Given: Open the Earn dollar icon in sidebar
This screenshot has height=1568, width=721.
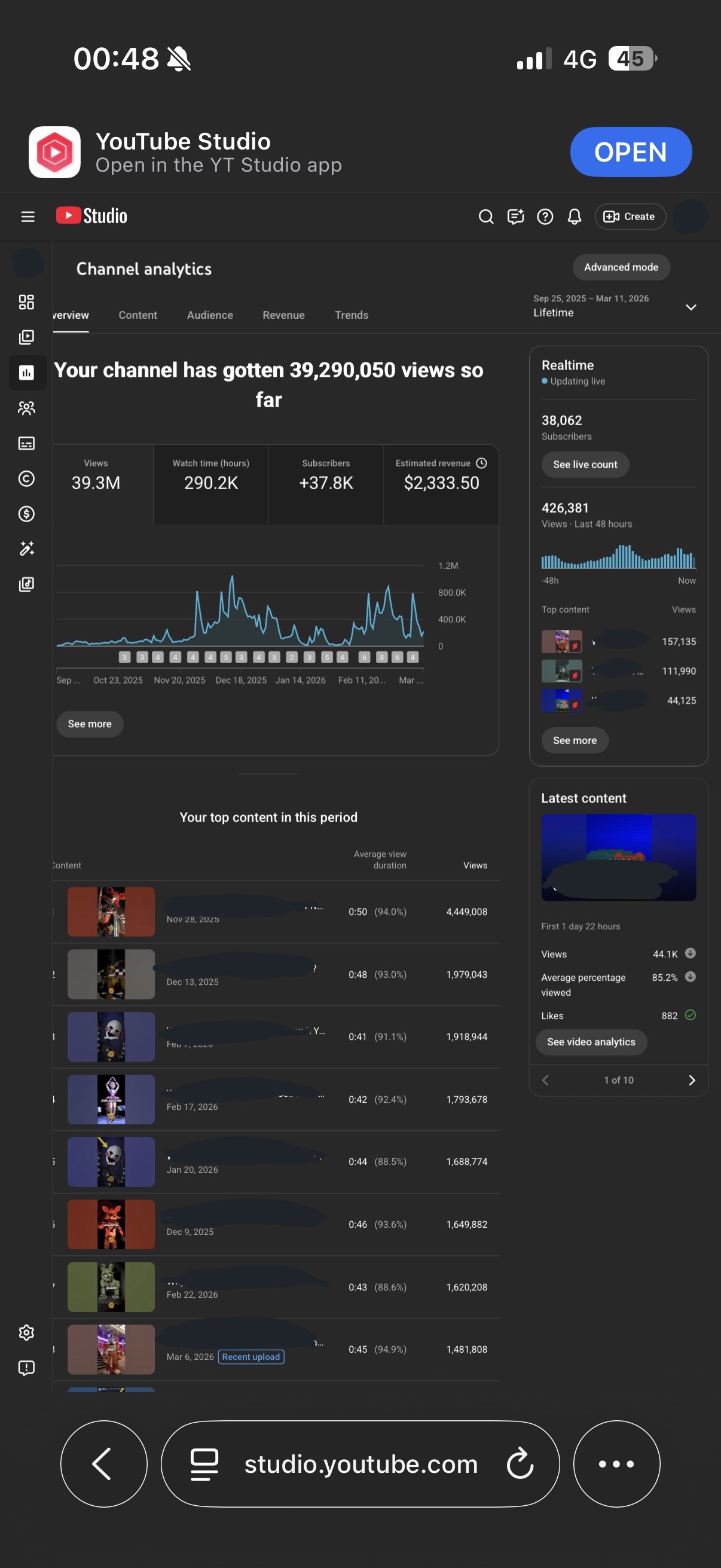Looking at the screenshot, I should click(26, 514).
